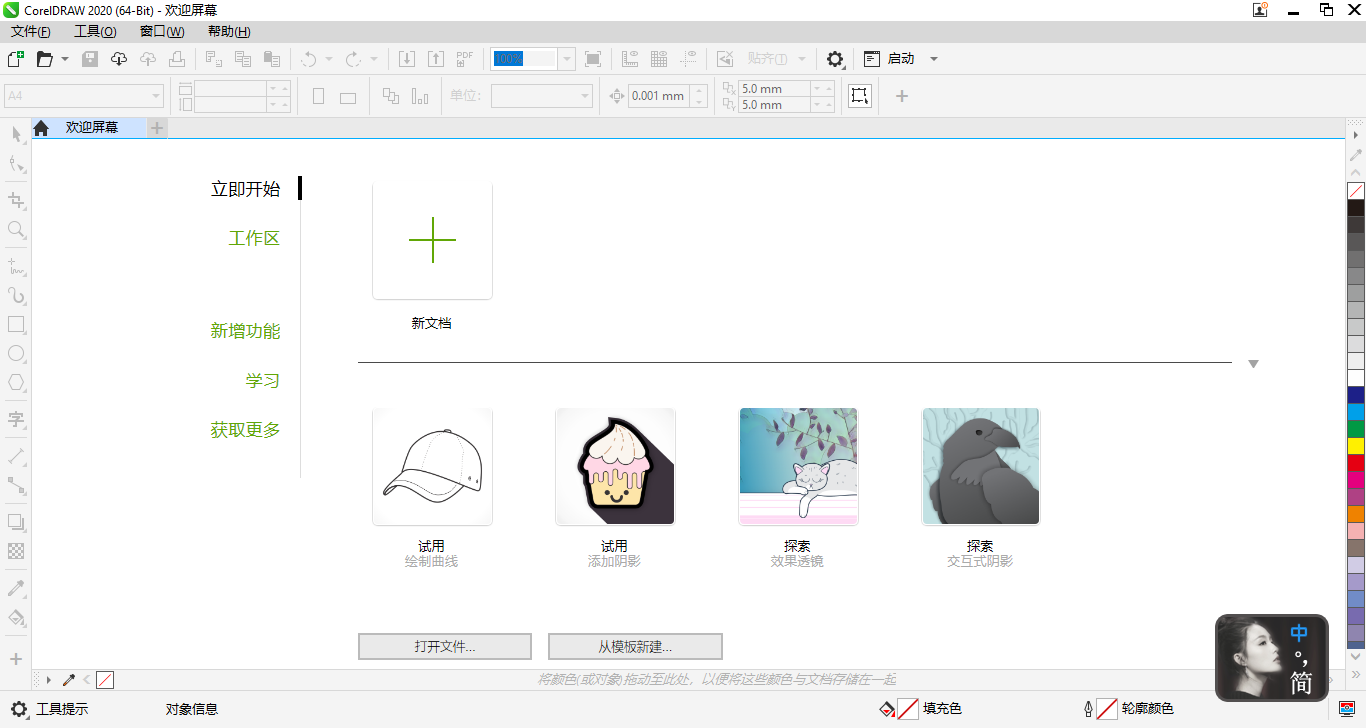Expand the document palette flyout arrow
Image resolution: width=1366 pixels, height=728 pixels.
[x=49, y=680]
